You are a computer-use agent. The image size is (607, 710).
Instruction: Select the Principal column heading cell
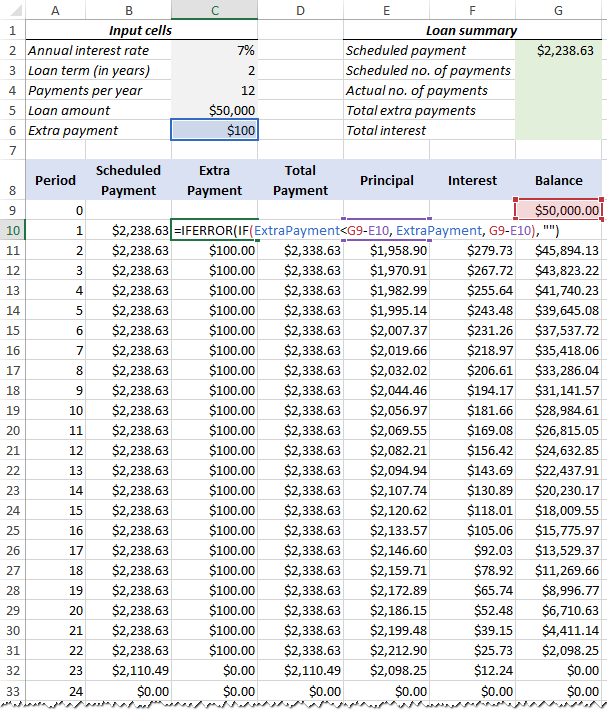click(386, 181)
